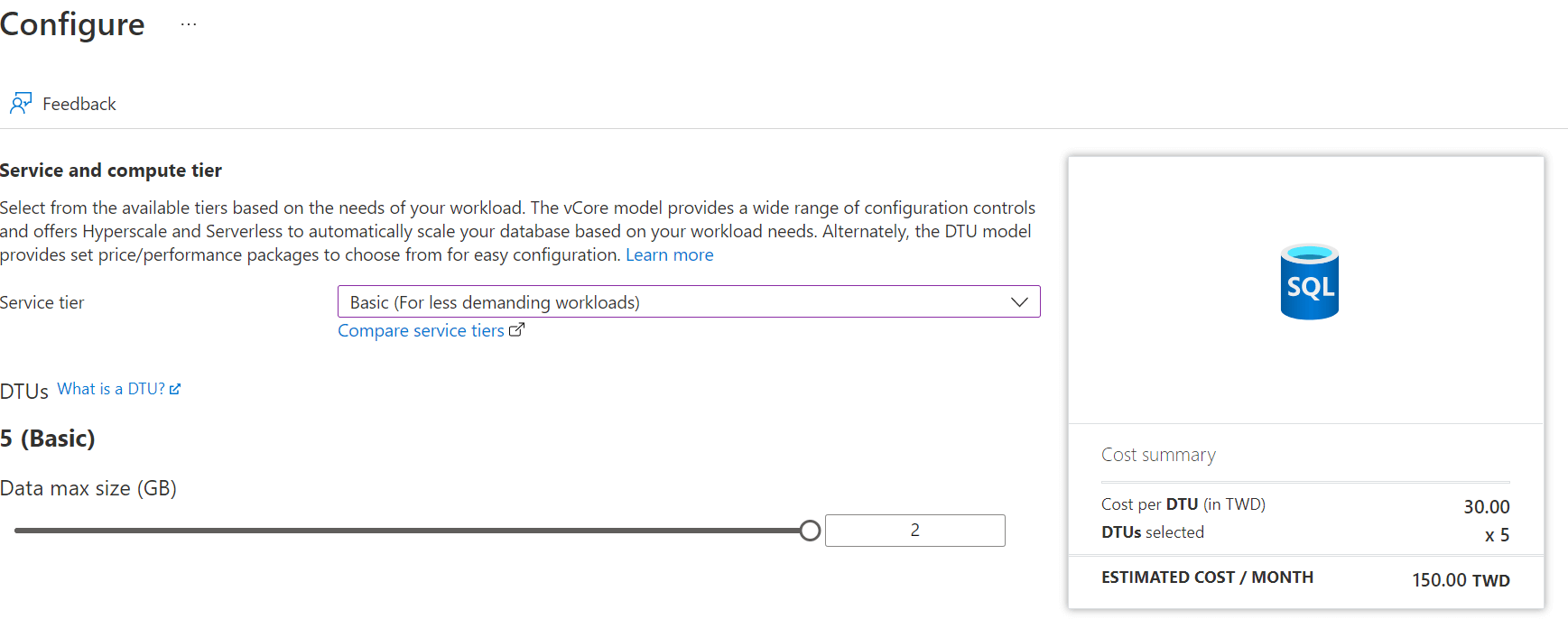Screen dimensions: 1568x619
Task: Click the Cost per DTU value 30.00
Action: [1486, 507]
